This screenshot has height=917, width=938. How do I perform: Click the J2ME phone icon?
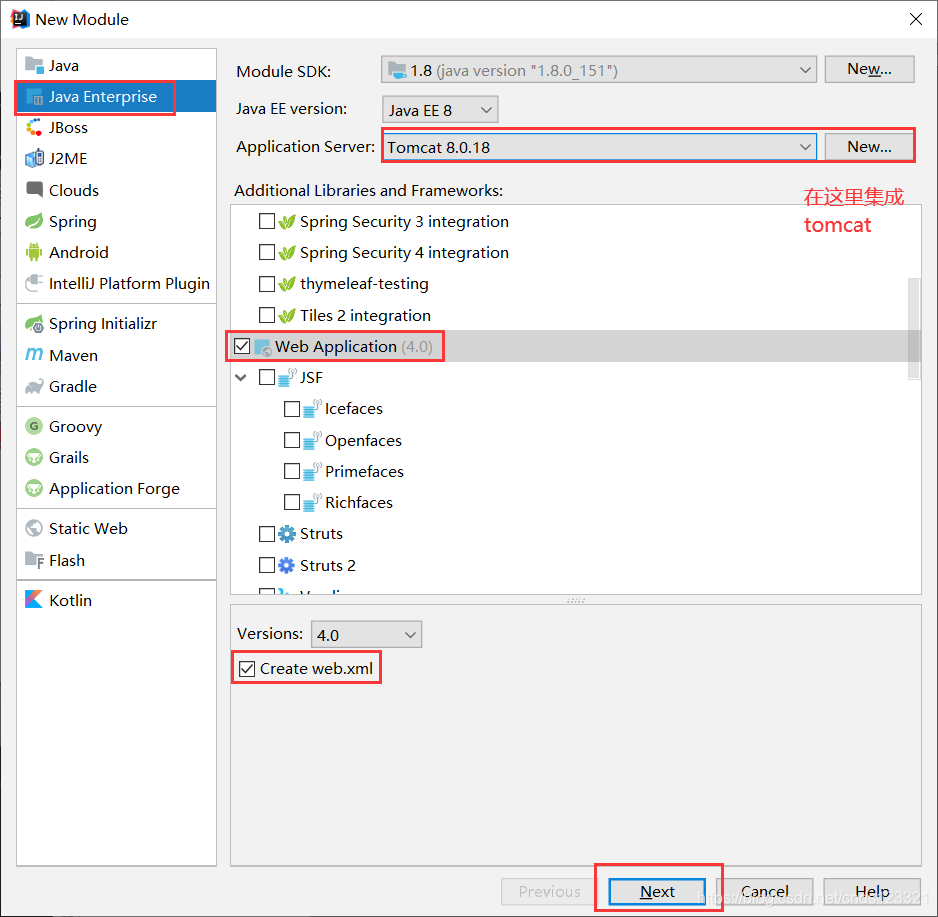tap(34, 159)
